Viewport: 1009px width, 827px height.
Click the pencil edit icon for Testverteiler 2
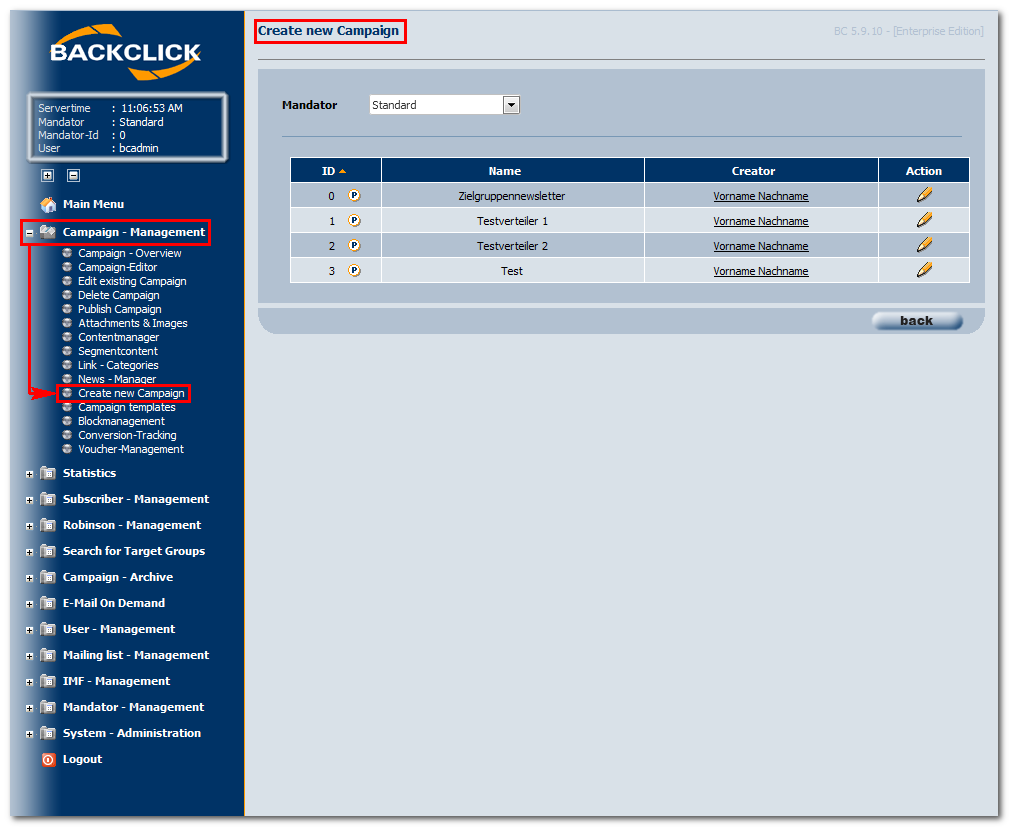tap(924, 245)
